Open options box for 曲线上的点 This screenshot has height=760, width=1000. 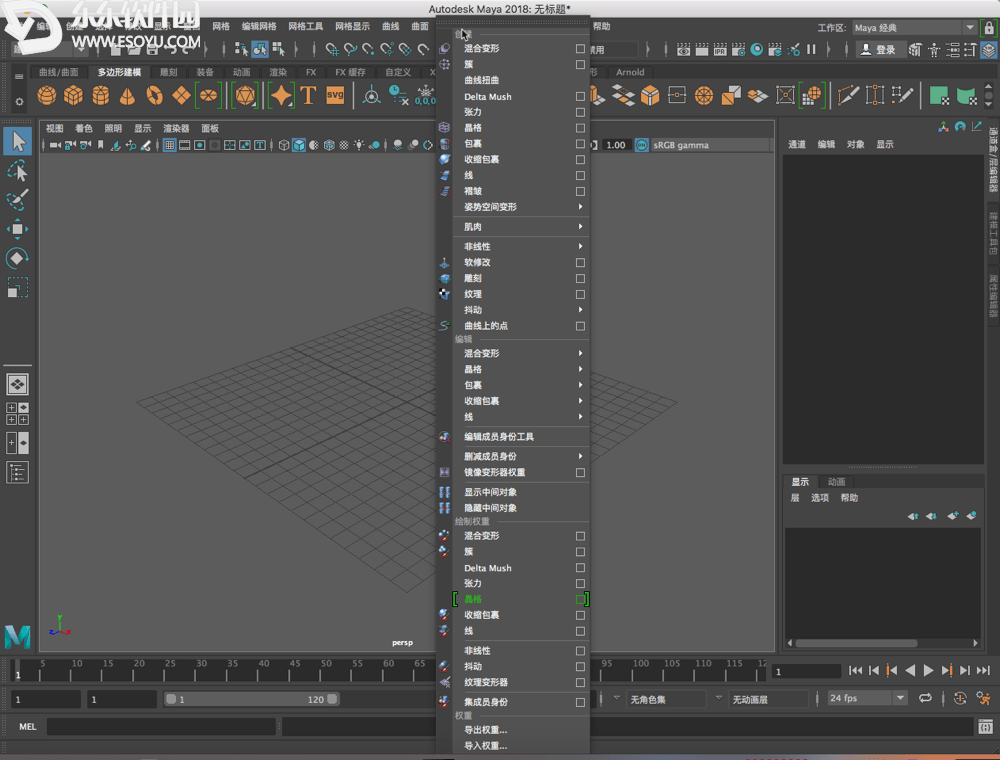click(x=580, y=326)
